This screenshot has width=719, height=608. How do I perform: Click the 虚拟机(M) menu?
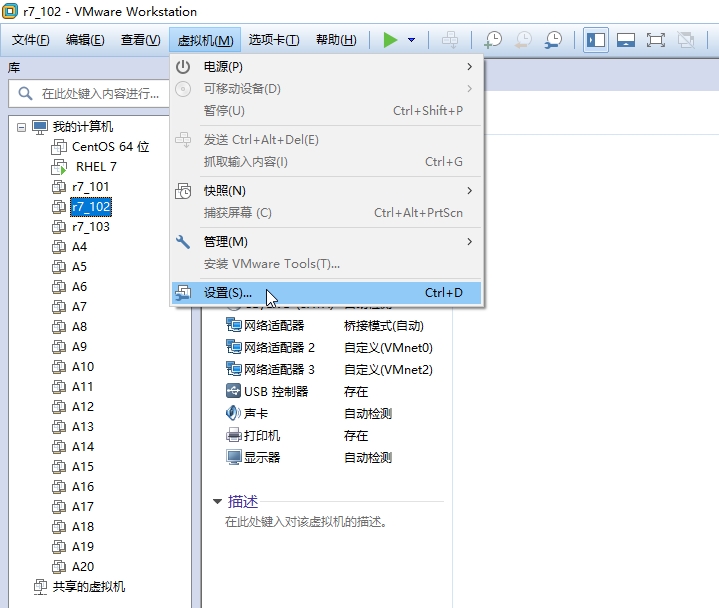pyautogui.click(x=205, y=40)
